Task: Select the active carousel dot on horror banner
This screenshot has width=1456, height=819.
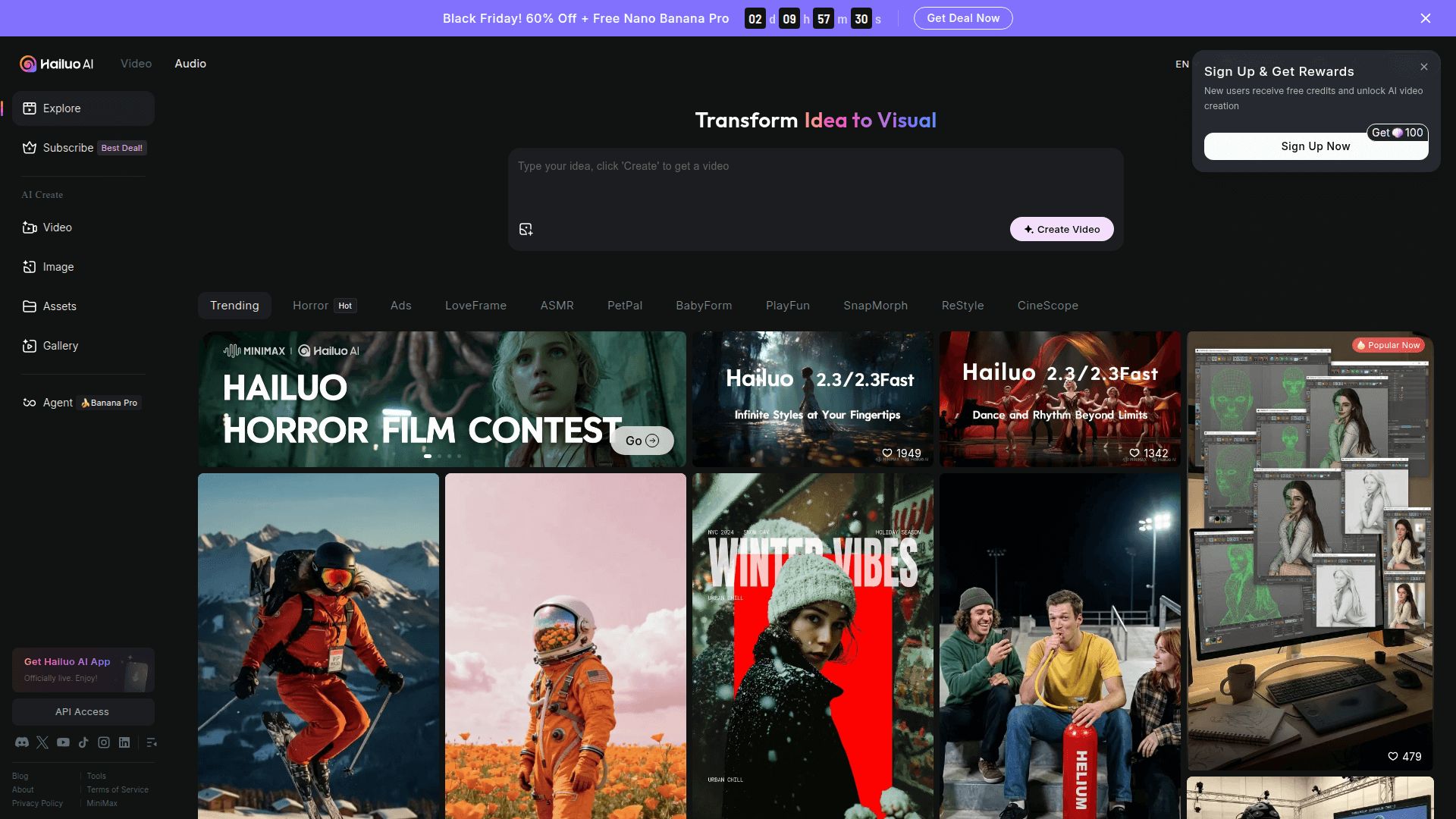Action: (x=428, y=456)
